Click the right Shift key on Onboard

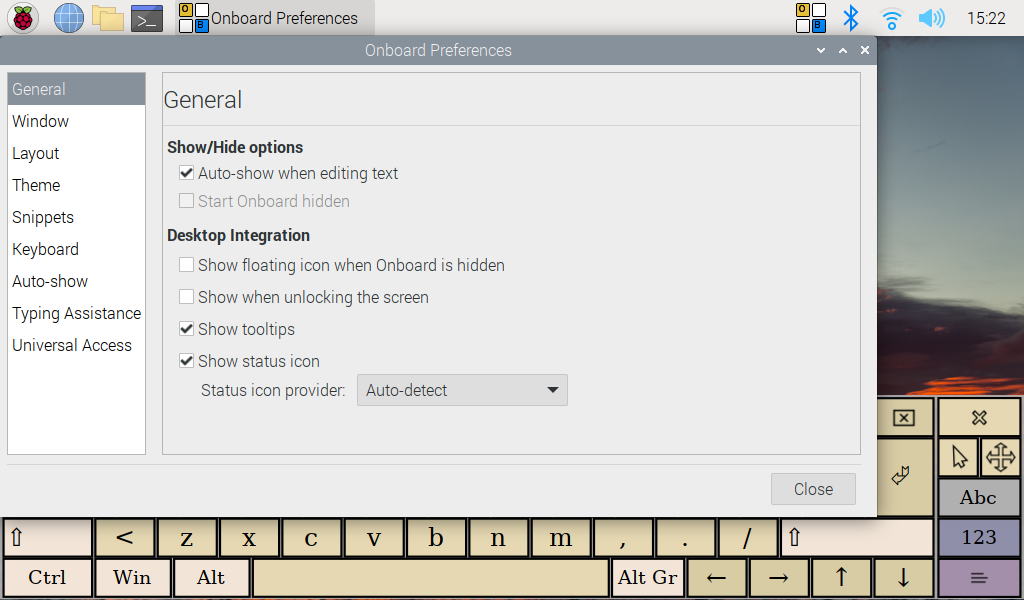tap(857, 538)
